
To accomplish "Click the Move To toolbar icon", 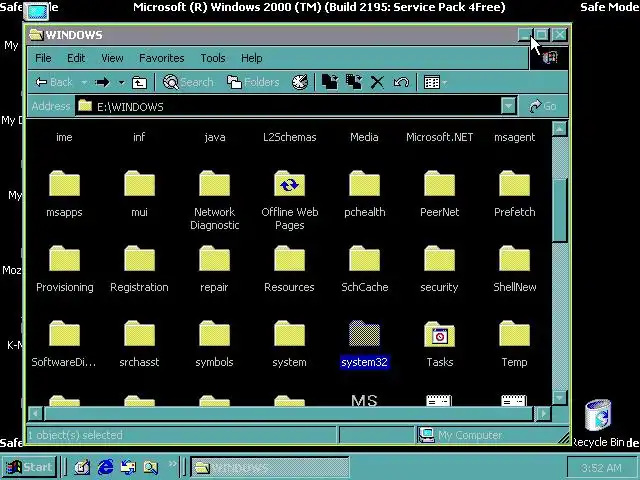I will (x=330, y=82).
